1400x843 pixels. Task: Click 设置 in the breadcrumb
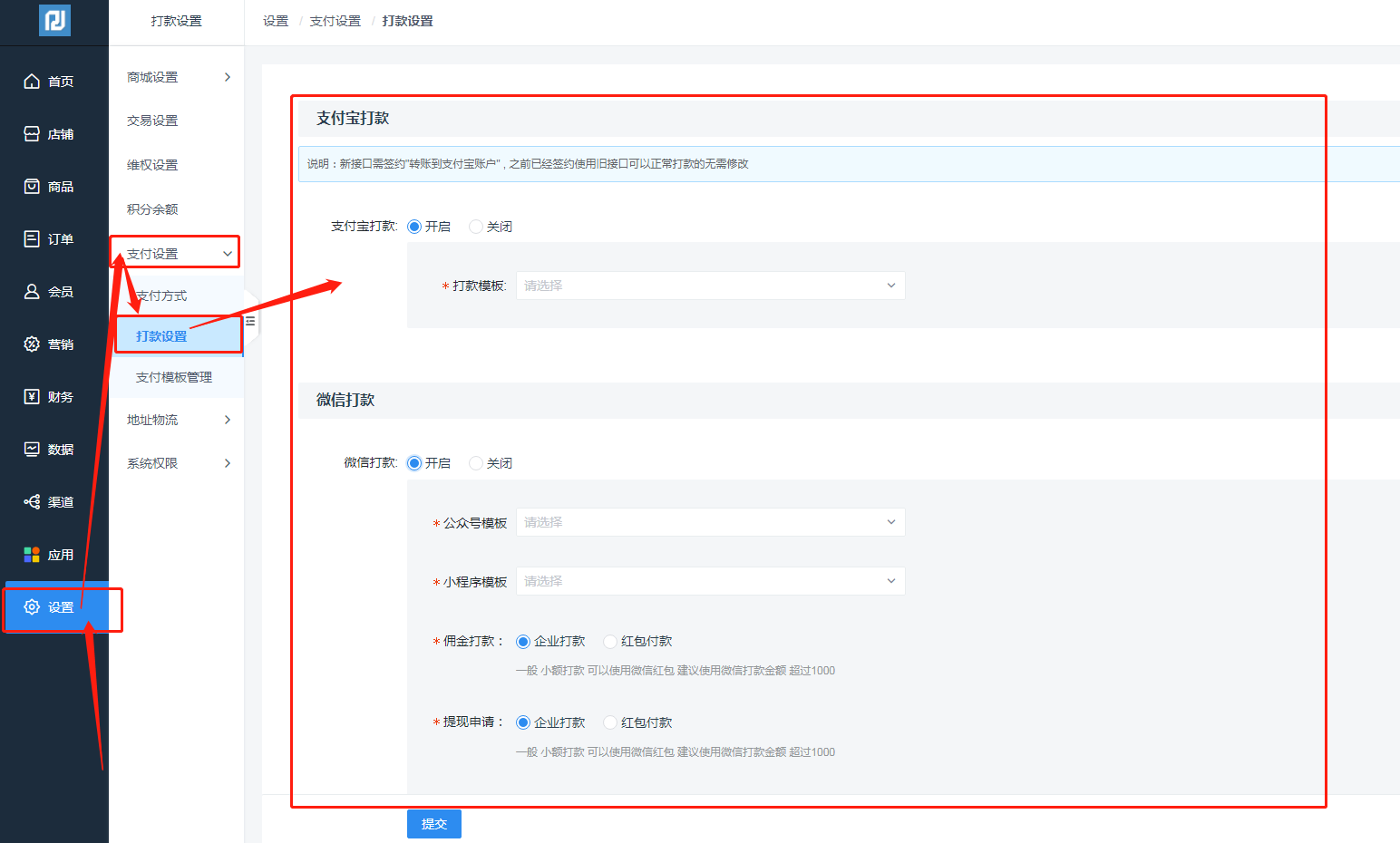click(276, 21)
